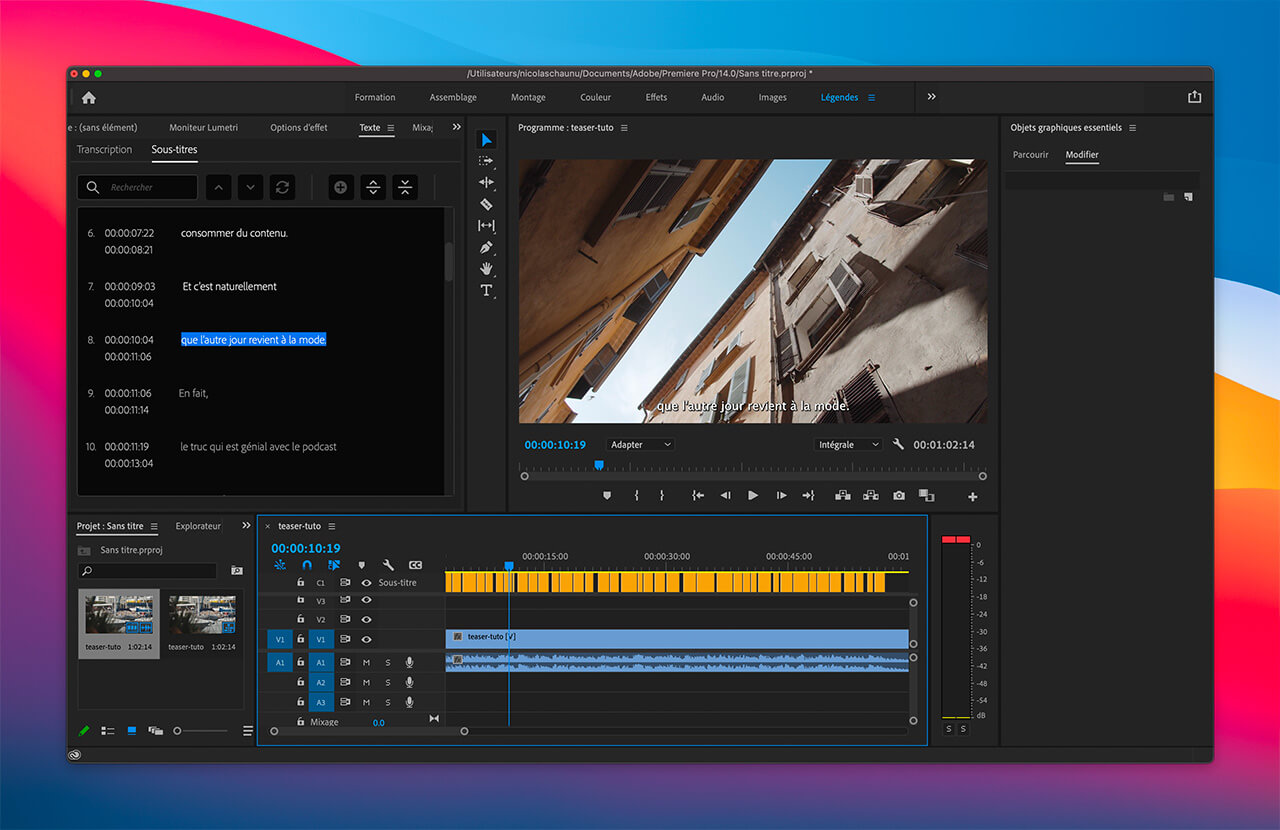Click Parcourir in Objets graphiques essentiels
The image size is (1280, 830).
pos(1031,155)
